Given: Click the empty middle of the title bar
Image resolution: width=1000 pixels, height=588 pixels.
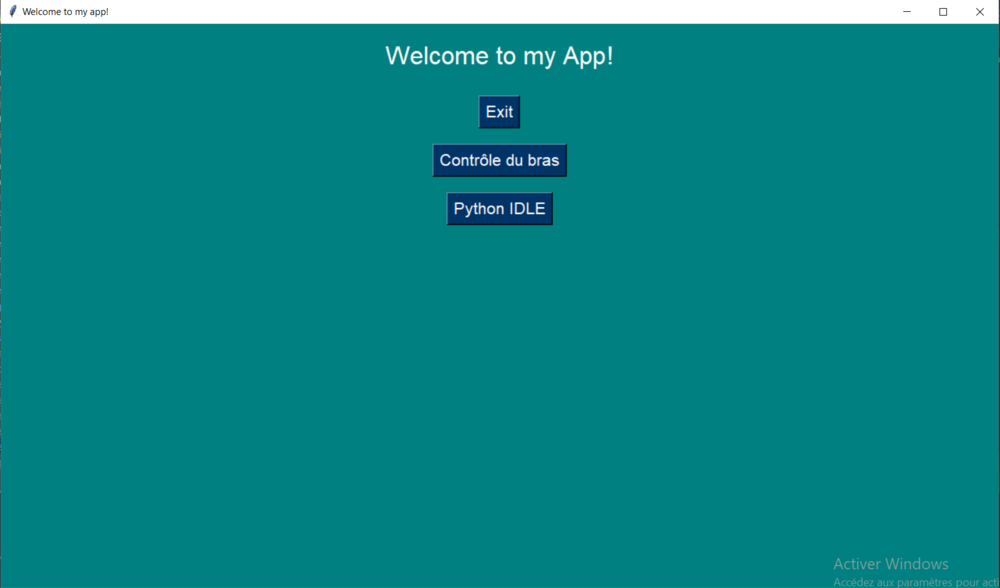Looking at the screenshot, I should (x=500, y=11).
